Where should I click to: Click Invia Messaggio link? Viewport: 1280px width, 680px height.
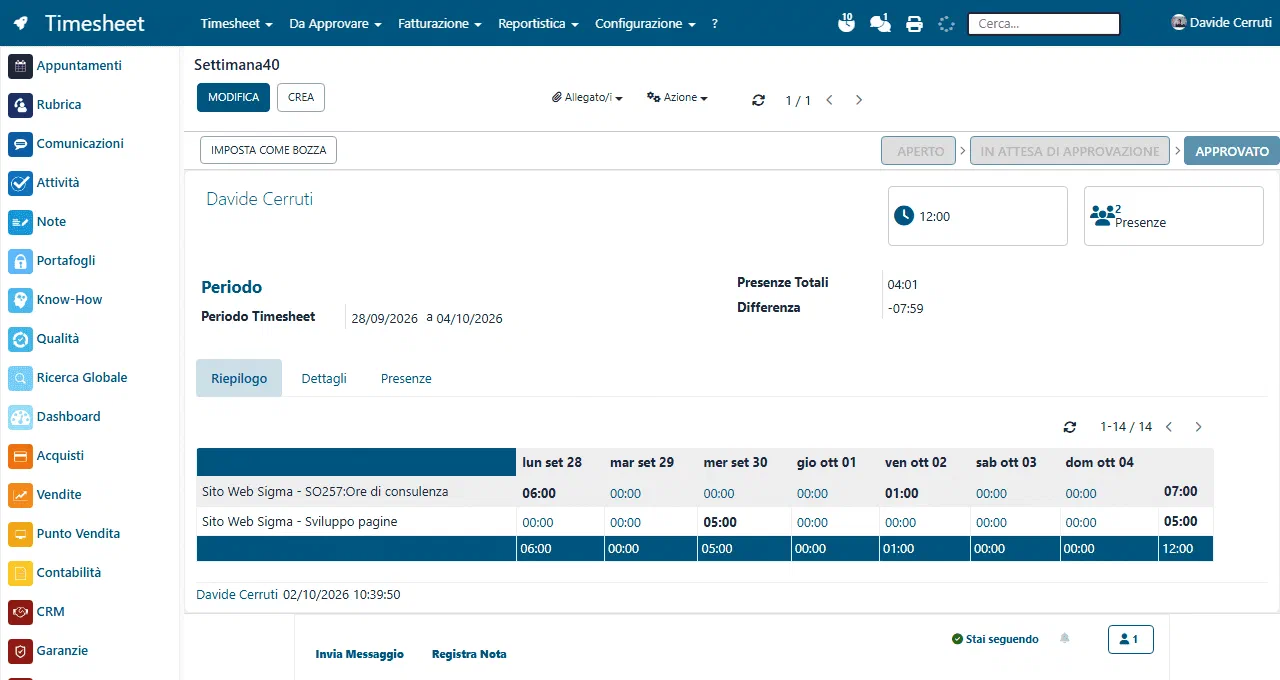[x=359, y=654]
